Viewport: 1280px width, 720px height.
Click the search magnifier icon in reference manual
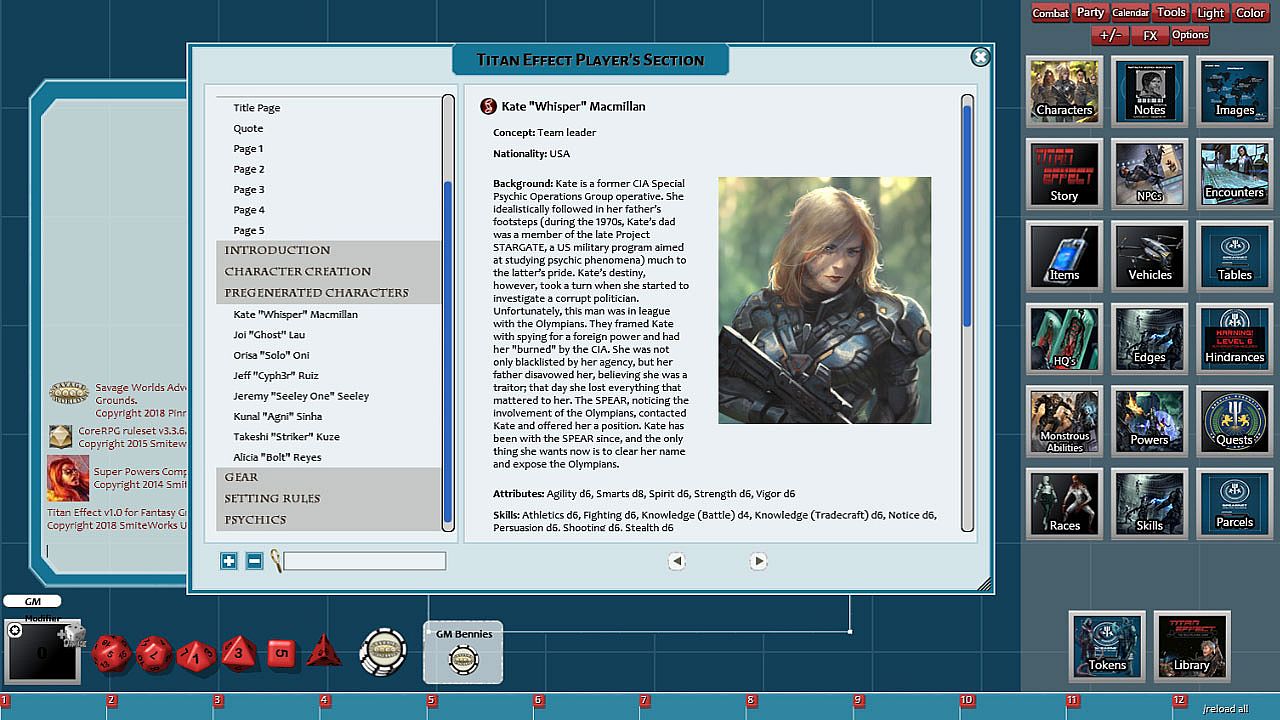point(276,561)
